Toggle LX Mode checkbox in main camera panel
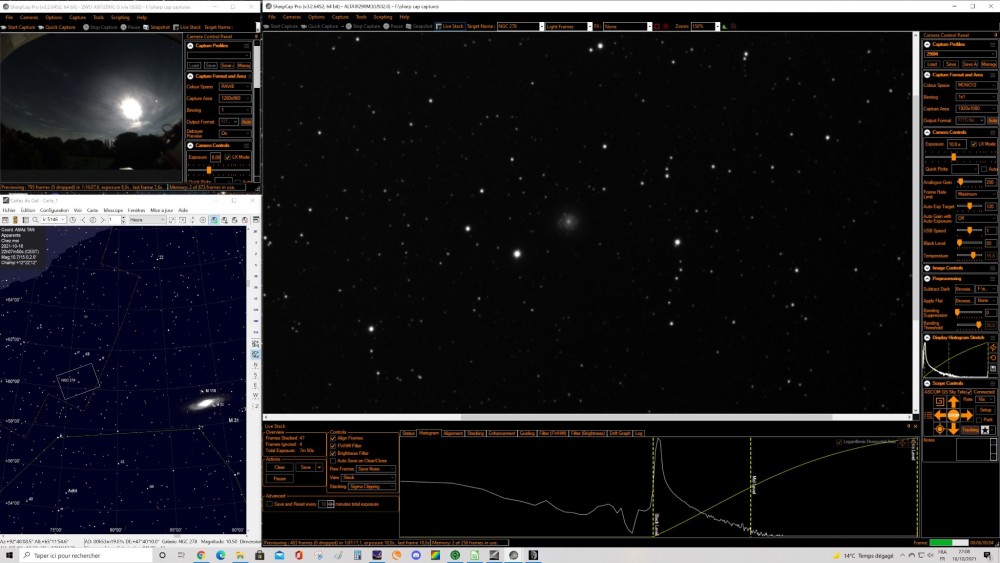This screenshot has width=1000, height=563. click(974, 144)
